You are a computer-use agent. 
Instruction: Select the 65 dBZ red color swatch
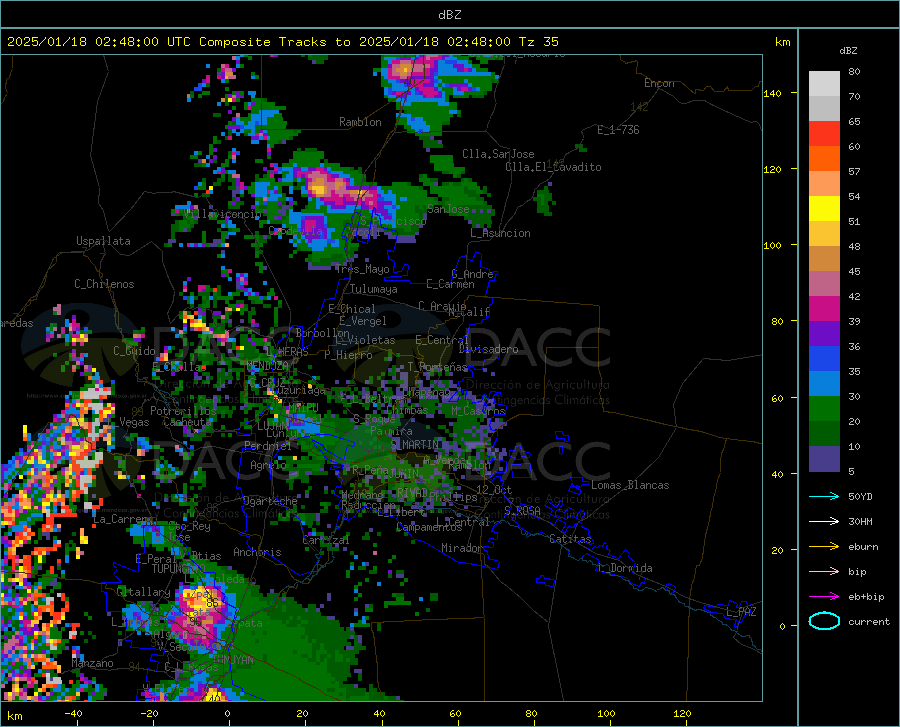click(x=824, y=134)
